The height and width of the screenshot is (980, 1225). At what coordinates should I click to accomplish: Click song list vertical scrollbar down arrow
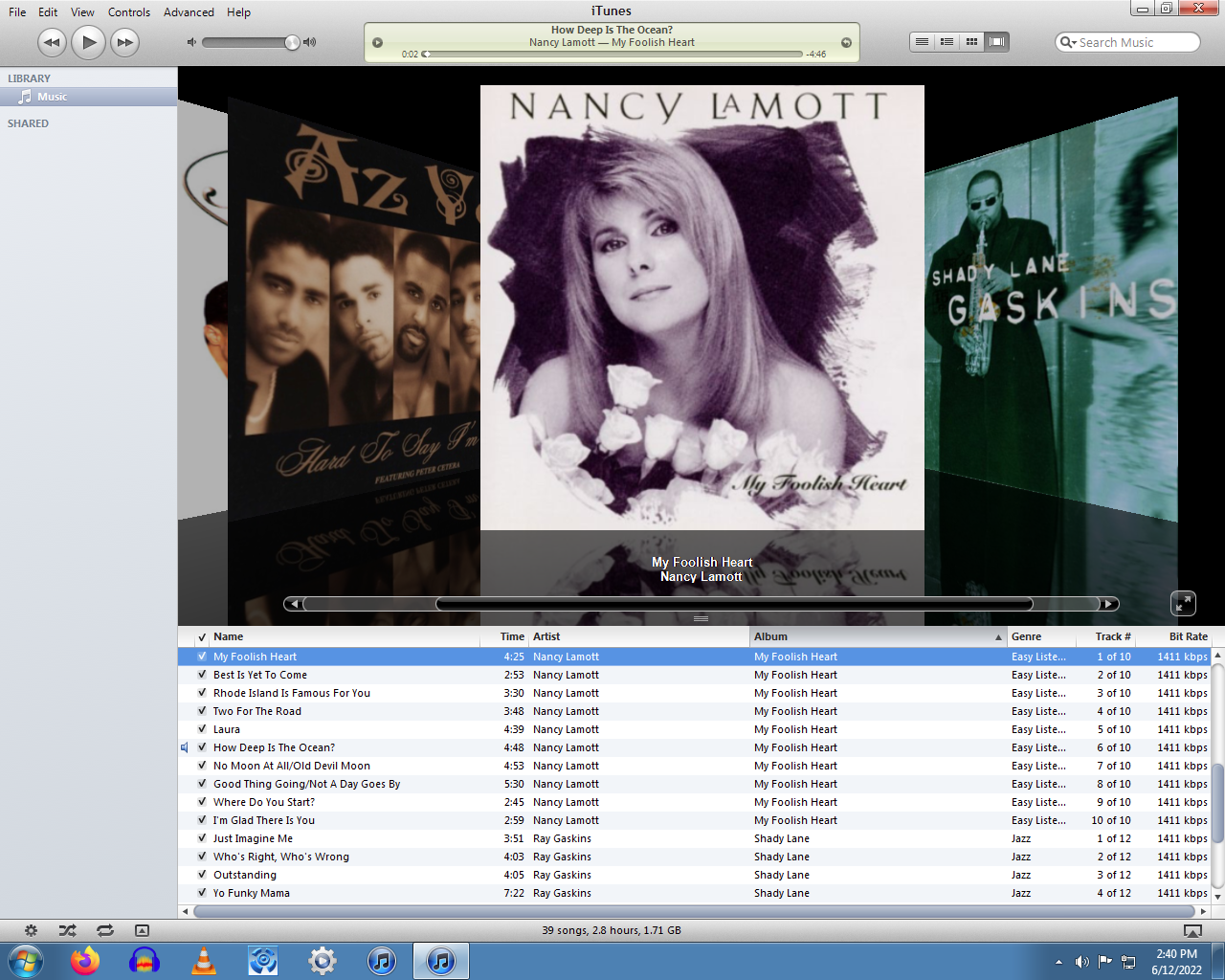tap(1217, 897)
